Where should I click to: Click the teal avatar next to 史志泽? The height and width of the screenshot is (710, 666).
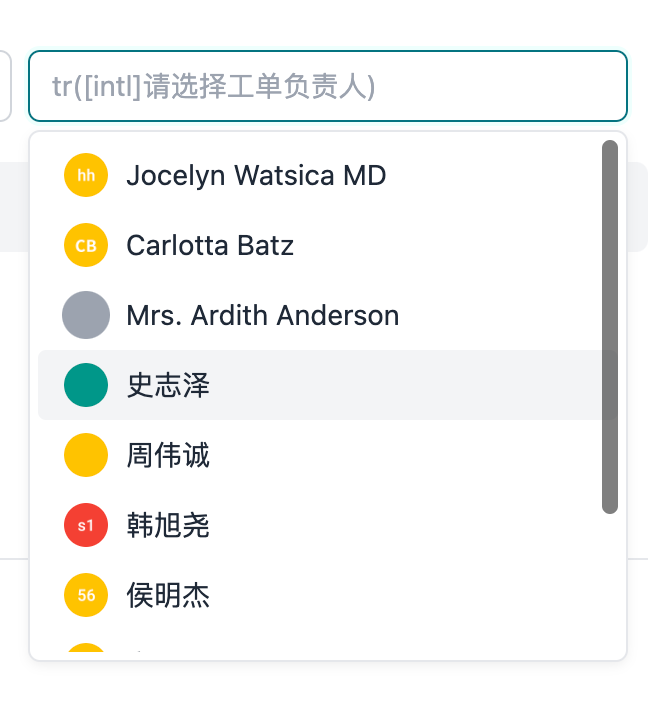click(x=86, y=386)
